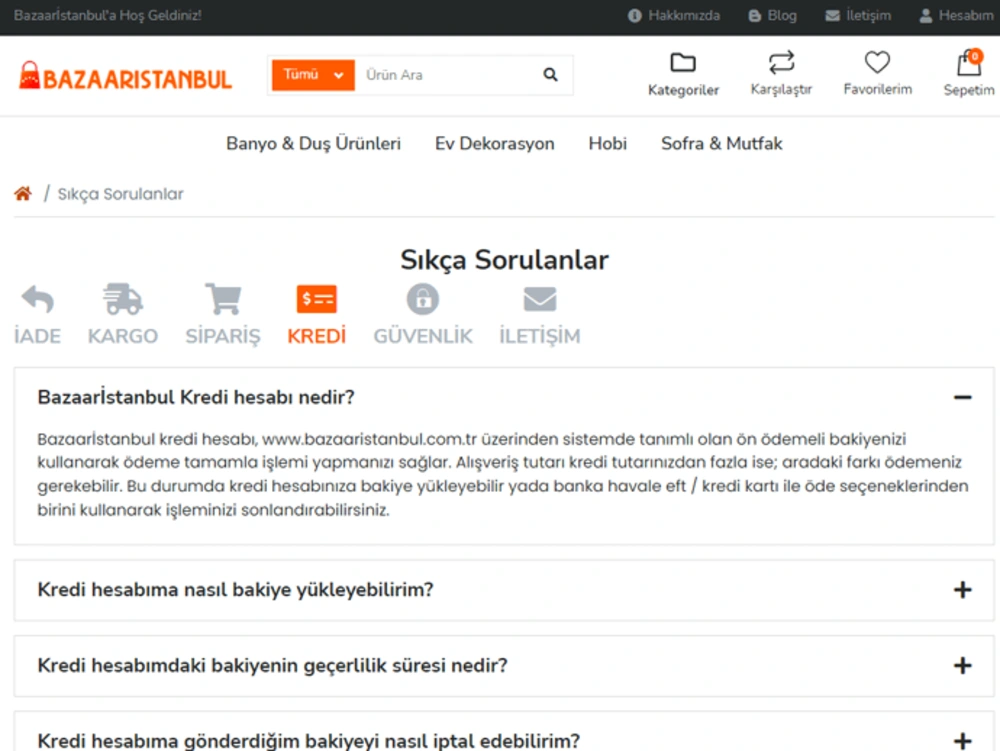Click the BazaarIstanbul logo
1000x751 pixels.
(x=125, y=76)
